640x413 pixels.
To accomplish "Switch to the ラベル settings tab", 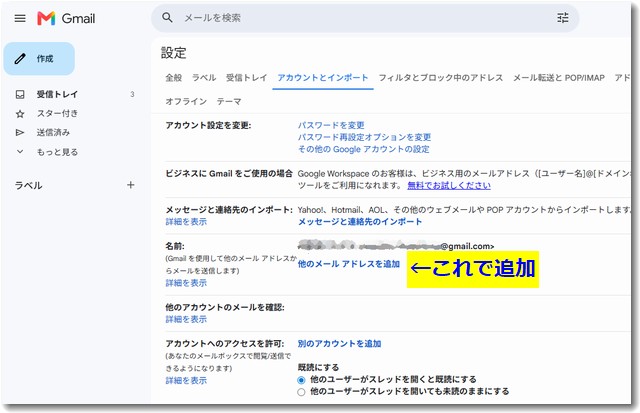I will point(204,78).
